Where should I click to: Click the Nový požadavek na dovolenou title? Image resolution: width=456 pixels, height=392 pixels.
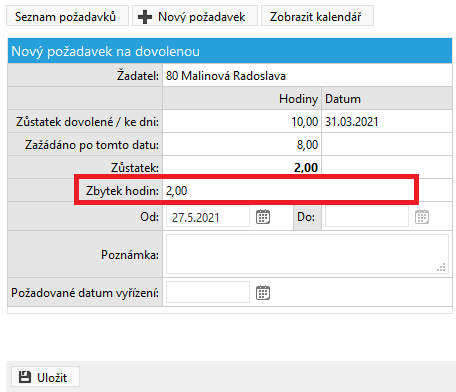[x=105, y=51]
